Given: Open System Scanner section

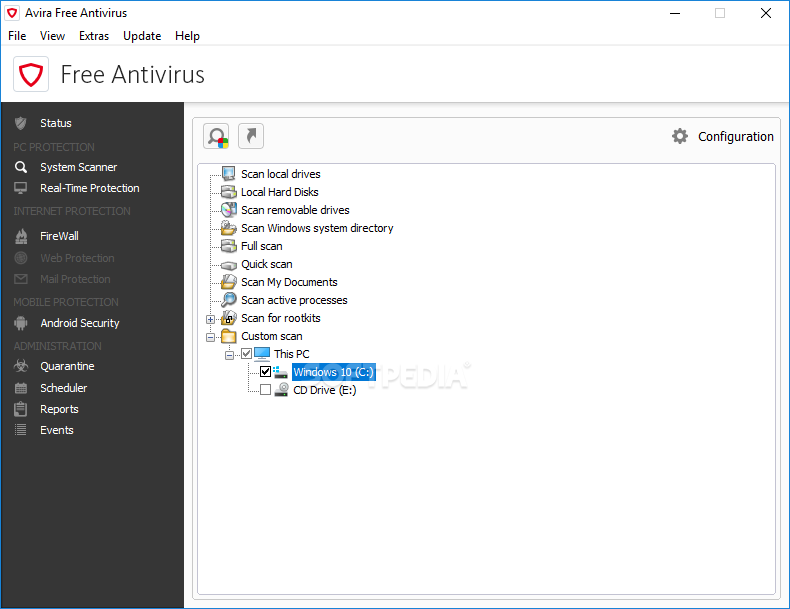Looking at the screenshot, I should click(x=79, y=167).
